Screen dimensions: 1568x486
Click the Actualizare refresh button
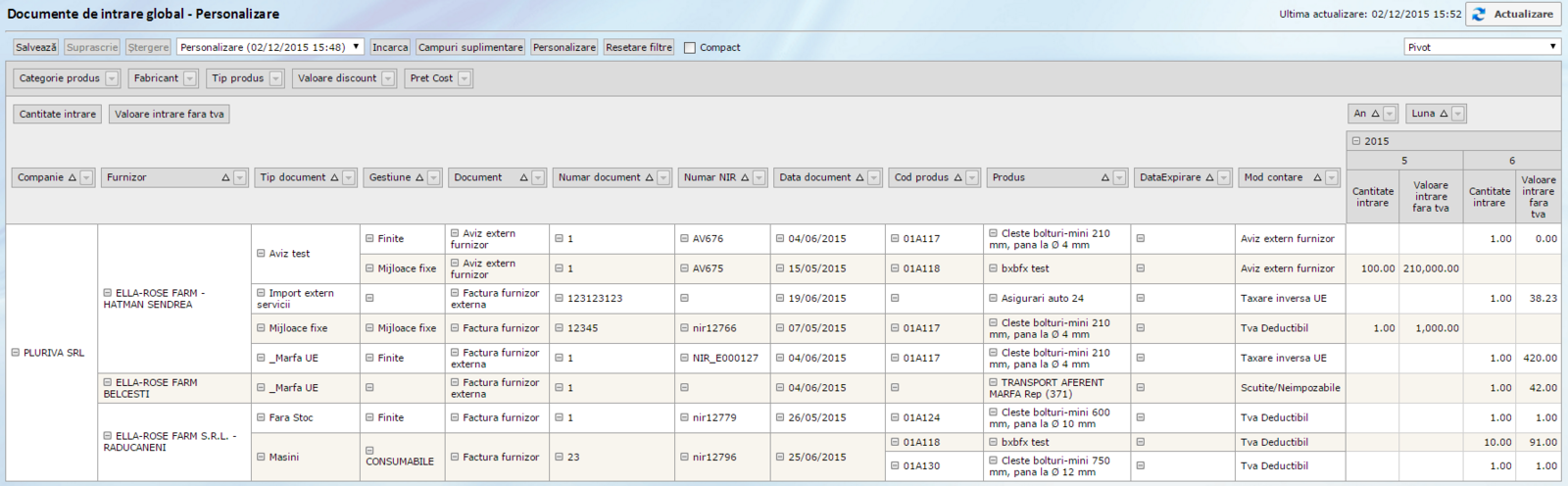tap(1513, 15)
